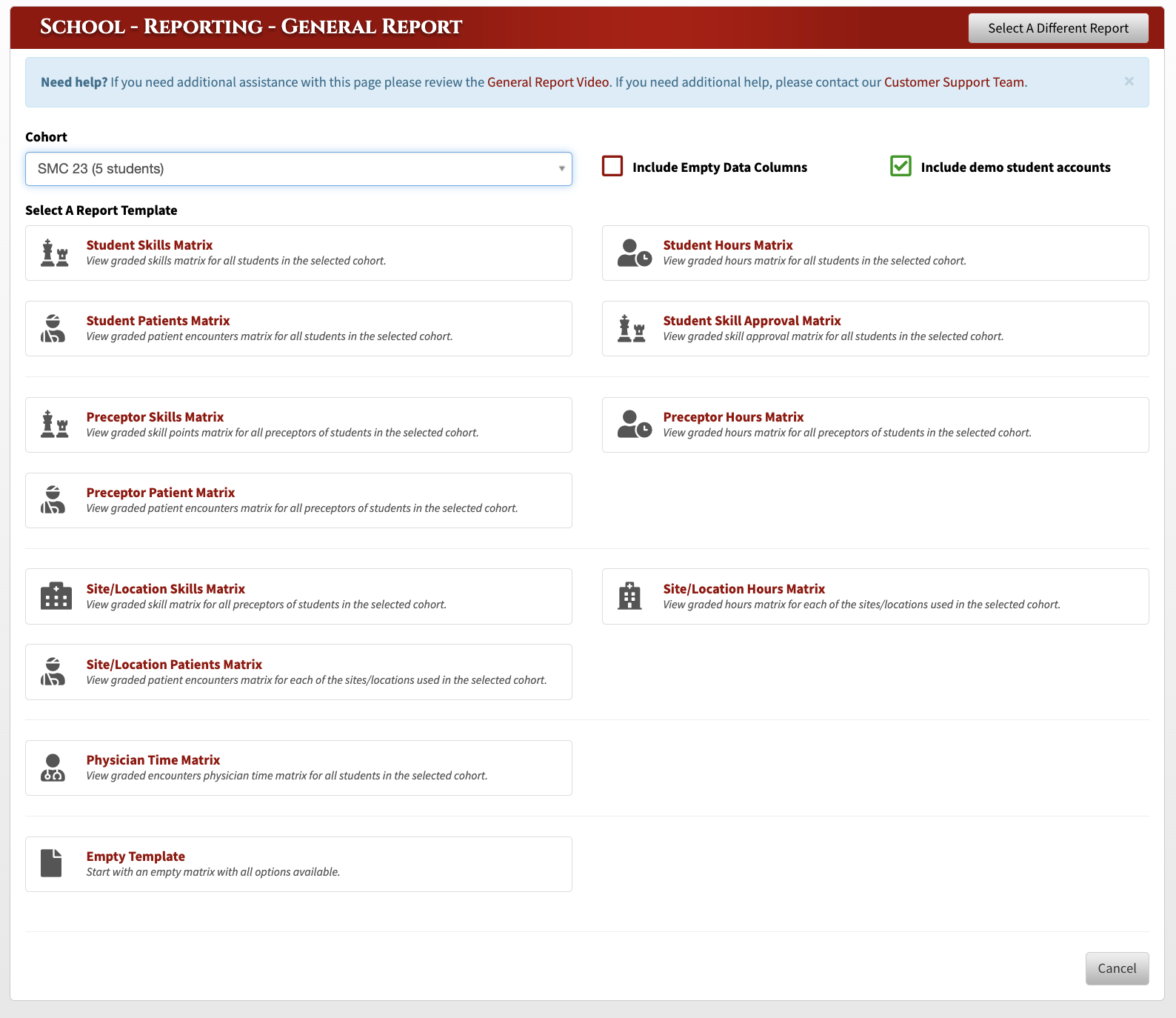The image size is (1176, 1018).
Task: Click the person-clock icon beside Student Hours Matrix
Action: point(635,253)
